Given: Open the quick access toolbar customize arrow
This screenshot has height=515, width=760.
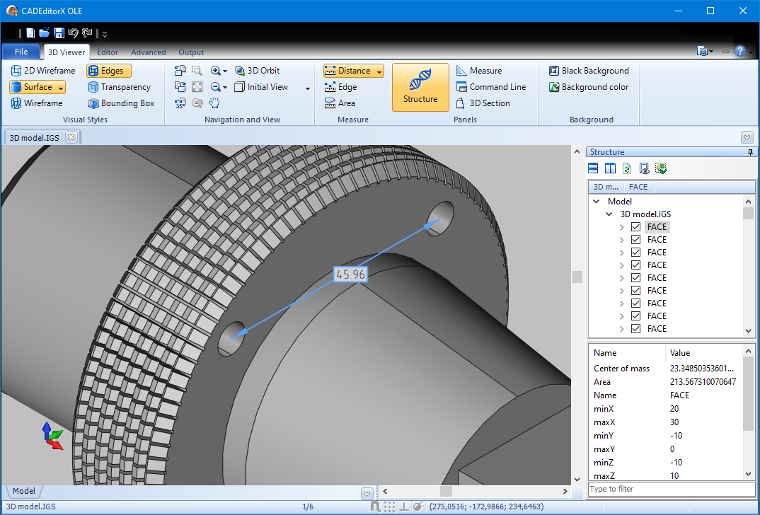Looking at the screenshot, I should [x=105, y=34].
